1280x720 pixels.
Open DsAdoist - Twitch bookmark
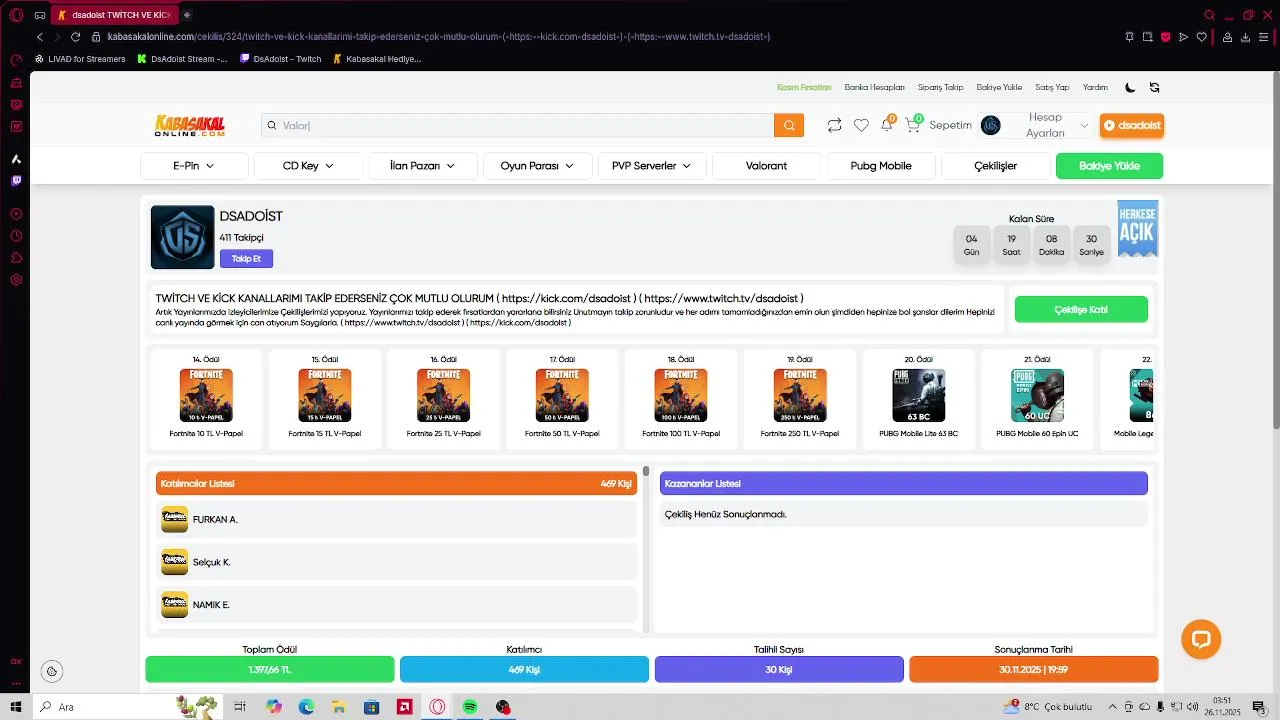(281, 59)
